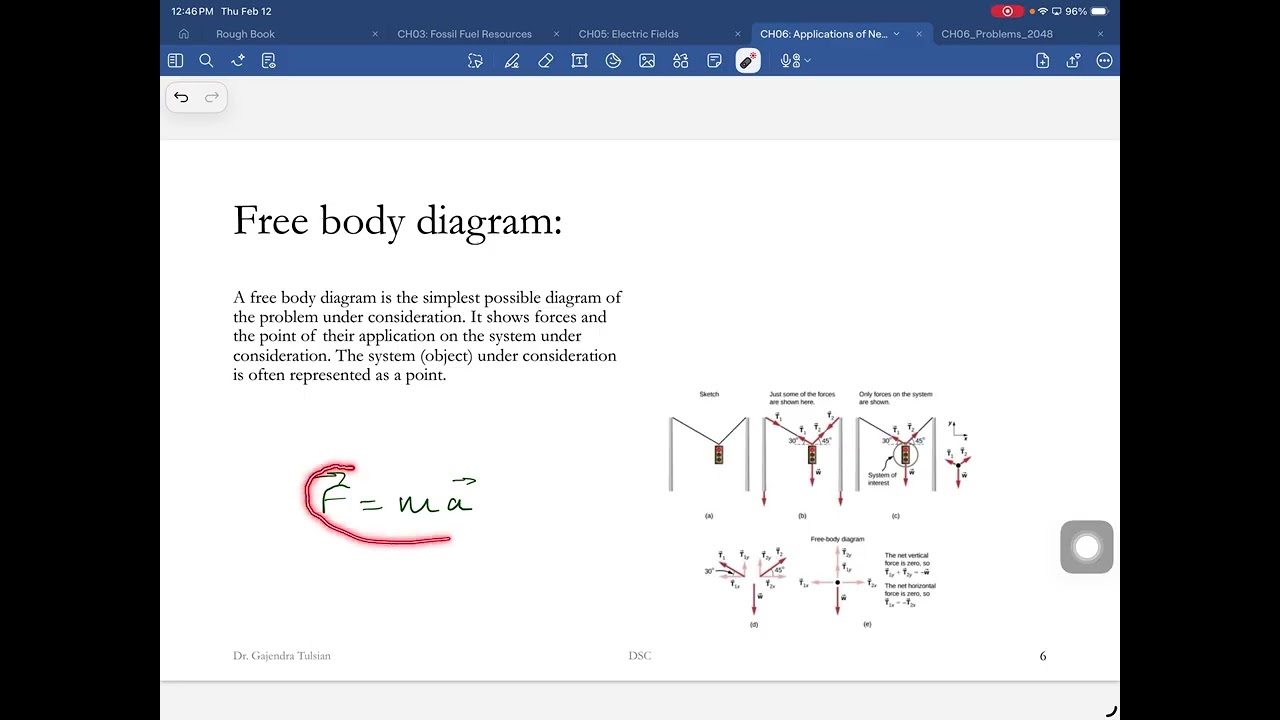1280x720 pixels.
Task: Select the Eraser tool
Action: click(545, 61)
